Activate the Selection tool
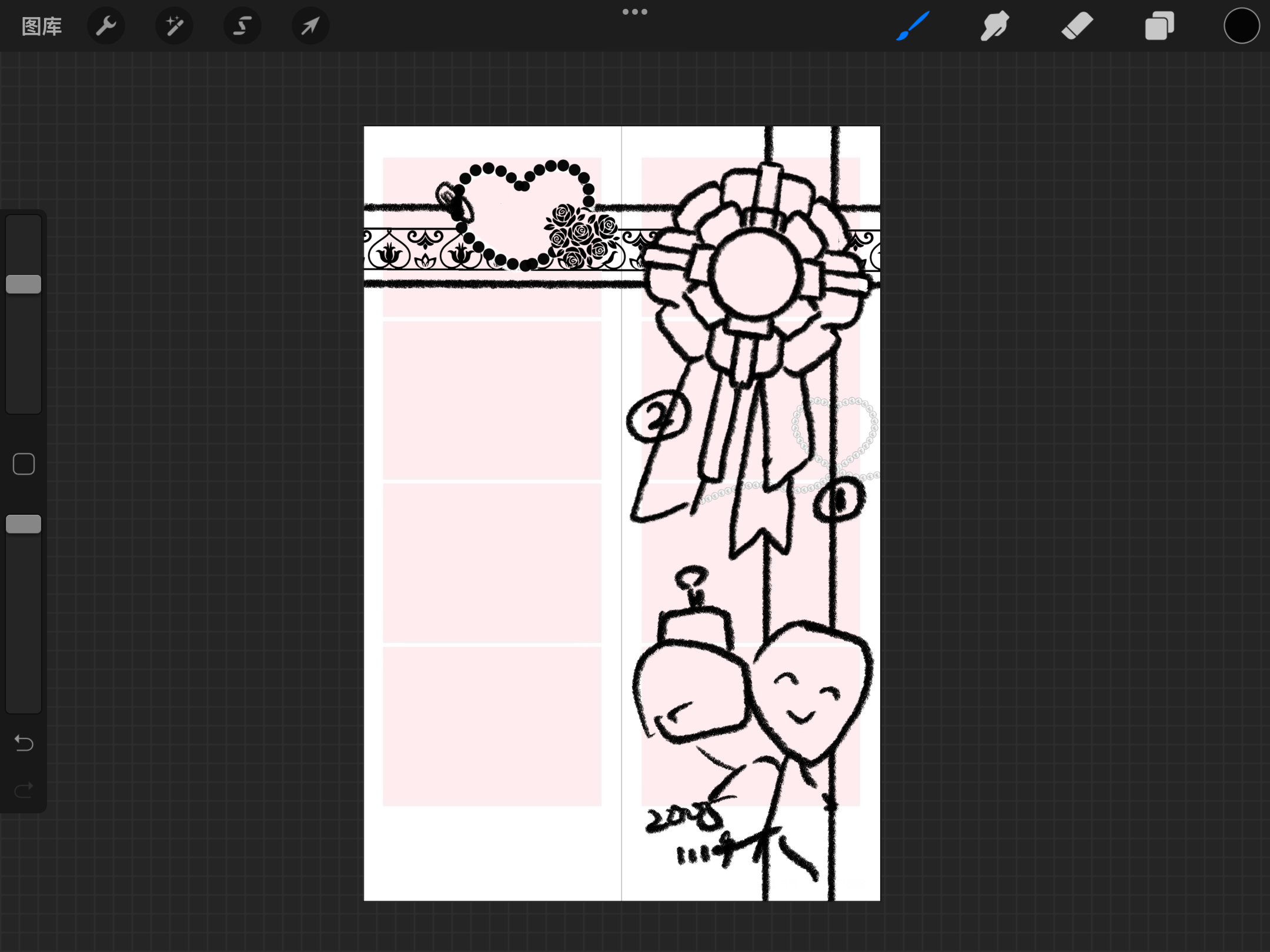 pyautogui.click(x=242, y=26)
